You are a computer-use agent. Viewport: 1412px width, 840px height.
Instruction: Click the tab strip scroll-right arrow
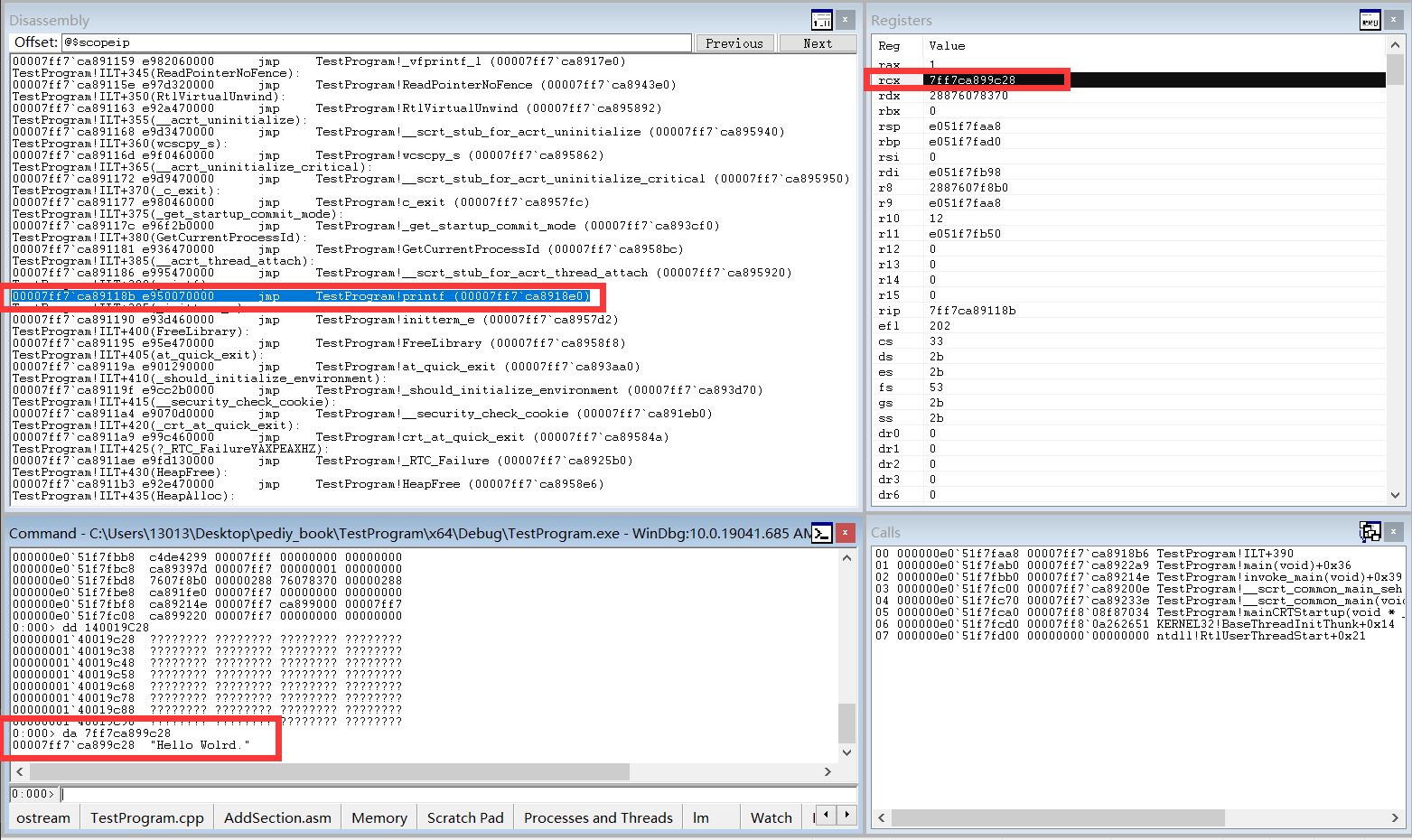tap(846, 815)
